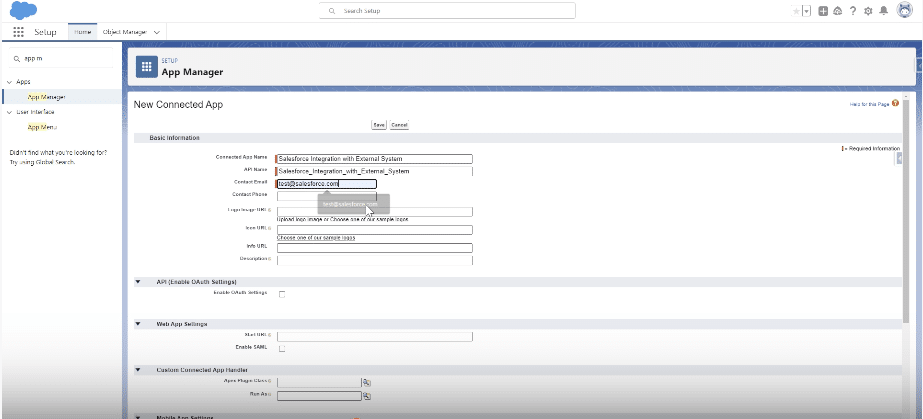
Task: Click the Favorites star icon
Action: coord(796,11)
